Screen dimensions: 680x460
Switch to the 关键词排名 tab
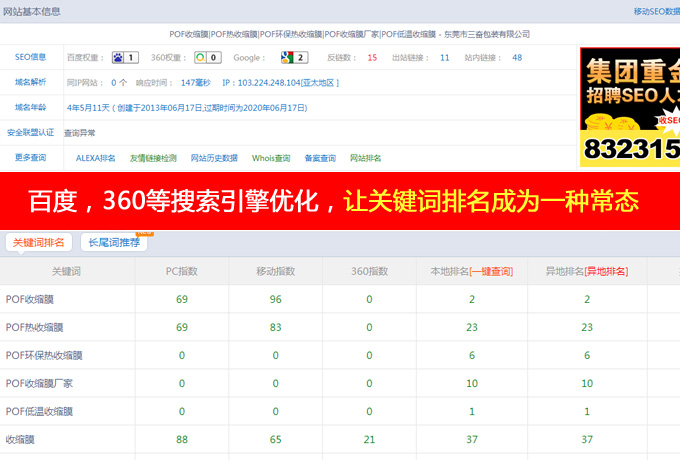point(38,242)
